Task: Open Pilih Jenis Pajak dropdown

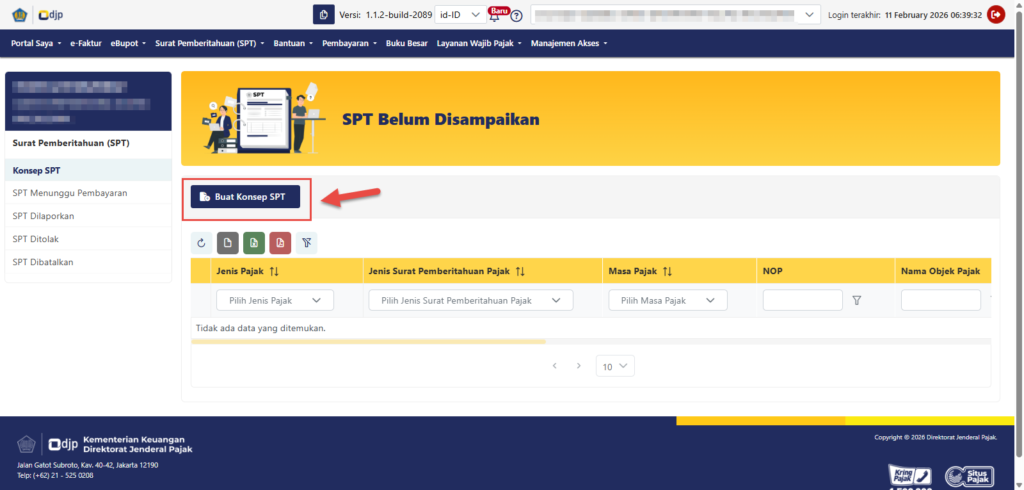Action: tap(274, 300)
